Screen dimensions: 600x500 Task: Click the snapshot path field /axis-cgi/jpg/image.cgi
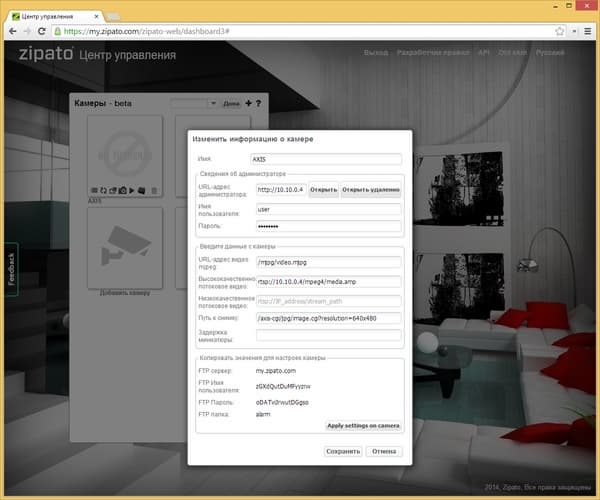(329, 318)
